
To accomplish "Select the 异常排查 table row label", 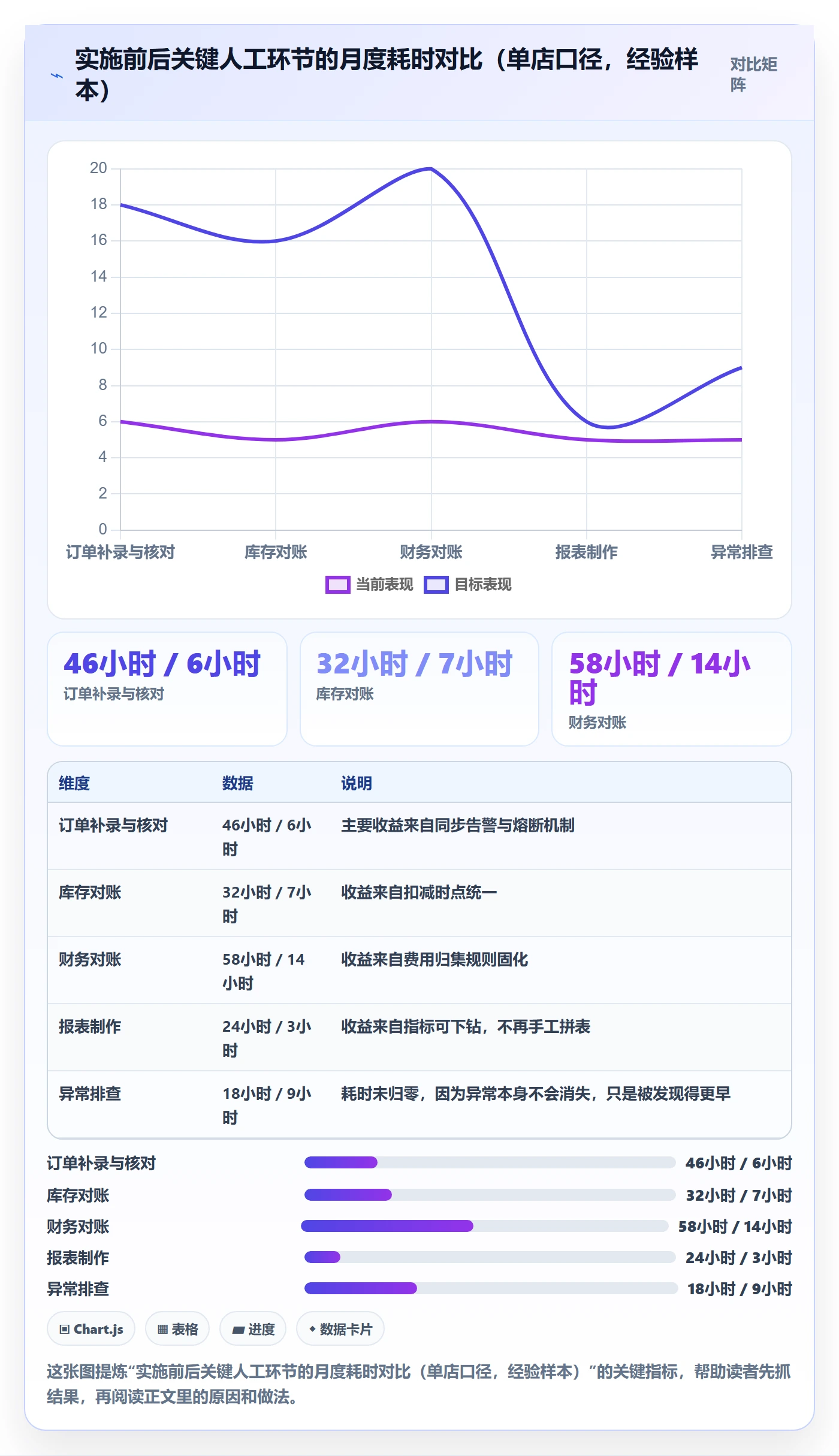I will click(90, 1094).
